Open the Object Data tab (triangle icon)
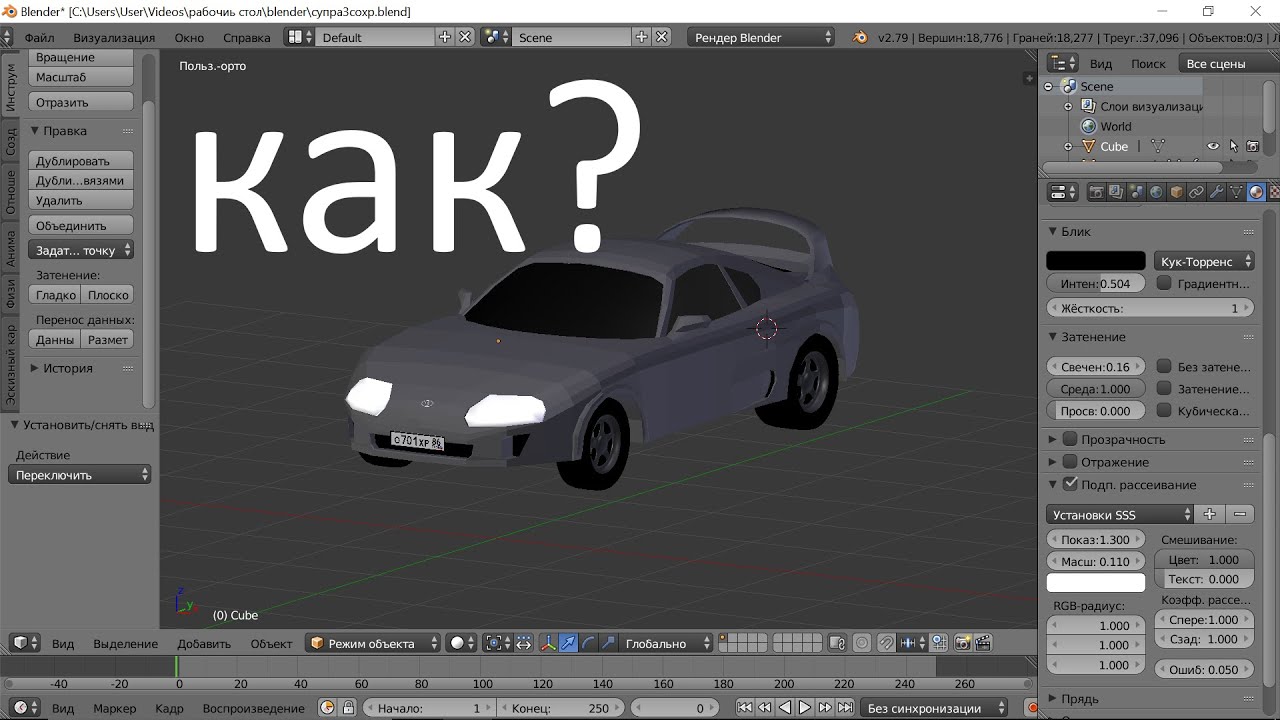1280x720 pixels. click(1236, 192)
